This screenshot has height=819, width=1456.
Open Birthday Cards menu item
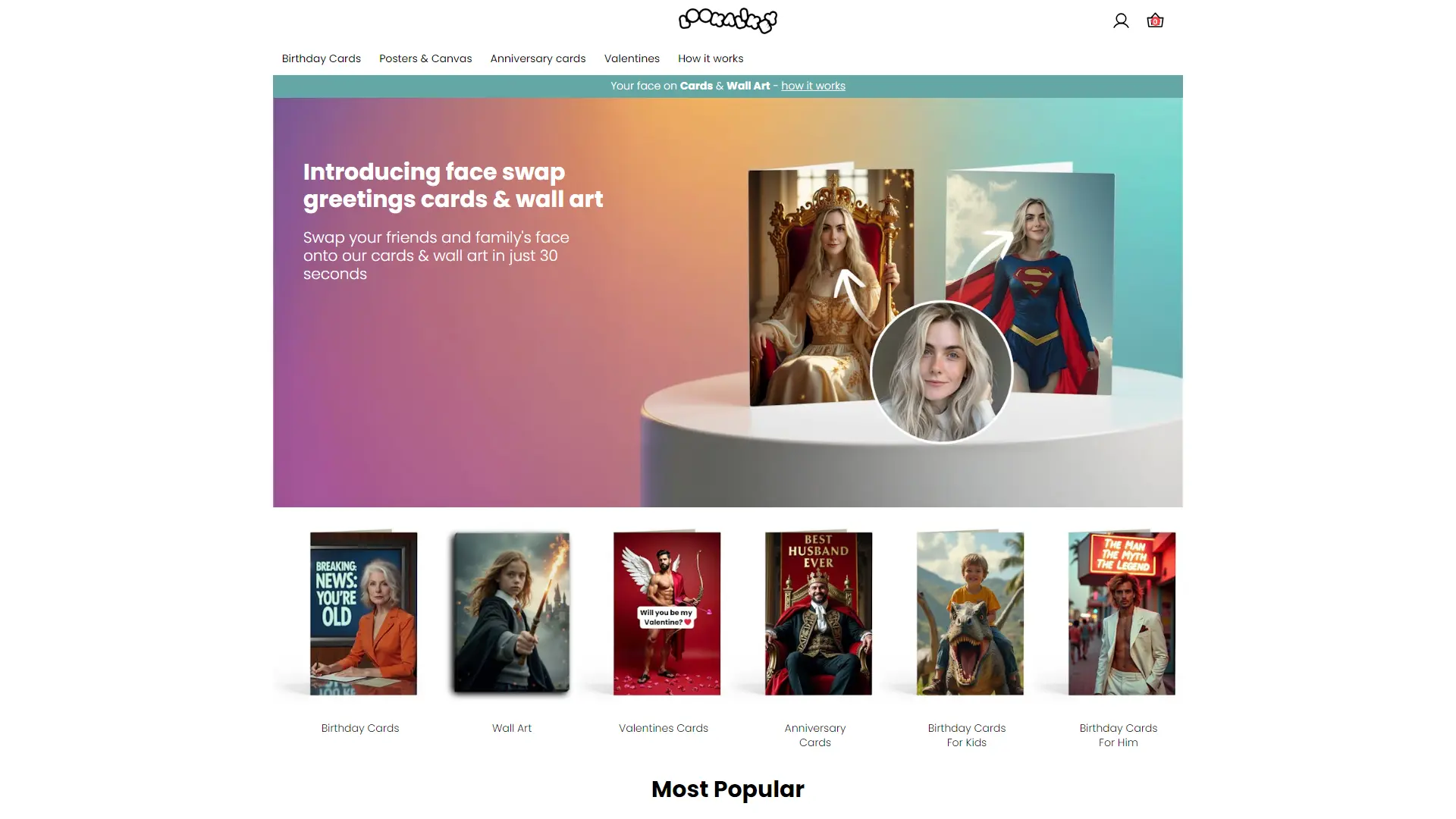click(322, 58)
